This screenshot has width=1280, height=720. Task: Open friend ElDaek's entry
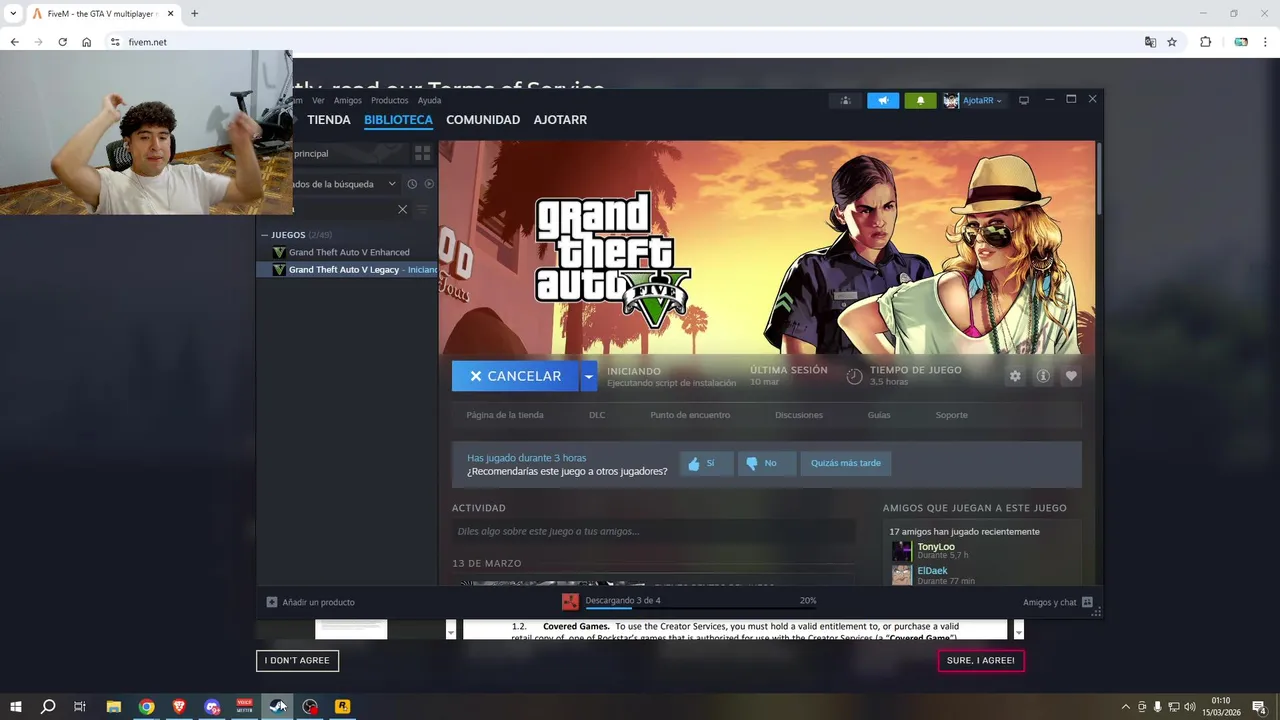[x=933, y=575]
